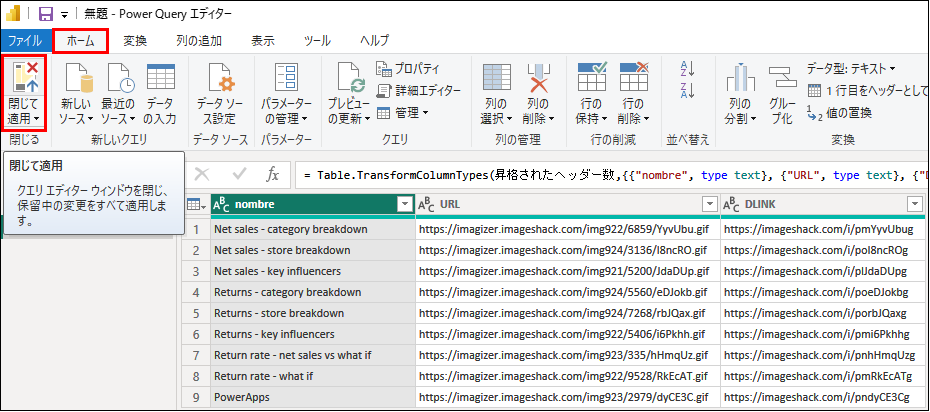Click 列の削除 (Remove Columns) icon
The width and height of the screenshot is (930, 412).
539,78
